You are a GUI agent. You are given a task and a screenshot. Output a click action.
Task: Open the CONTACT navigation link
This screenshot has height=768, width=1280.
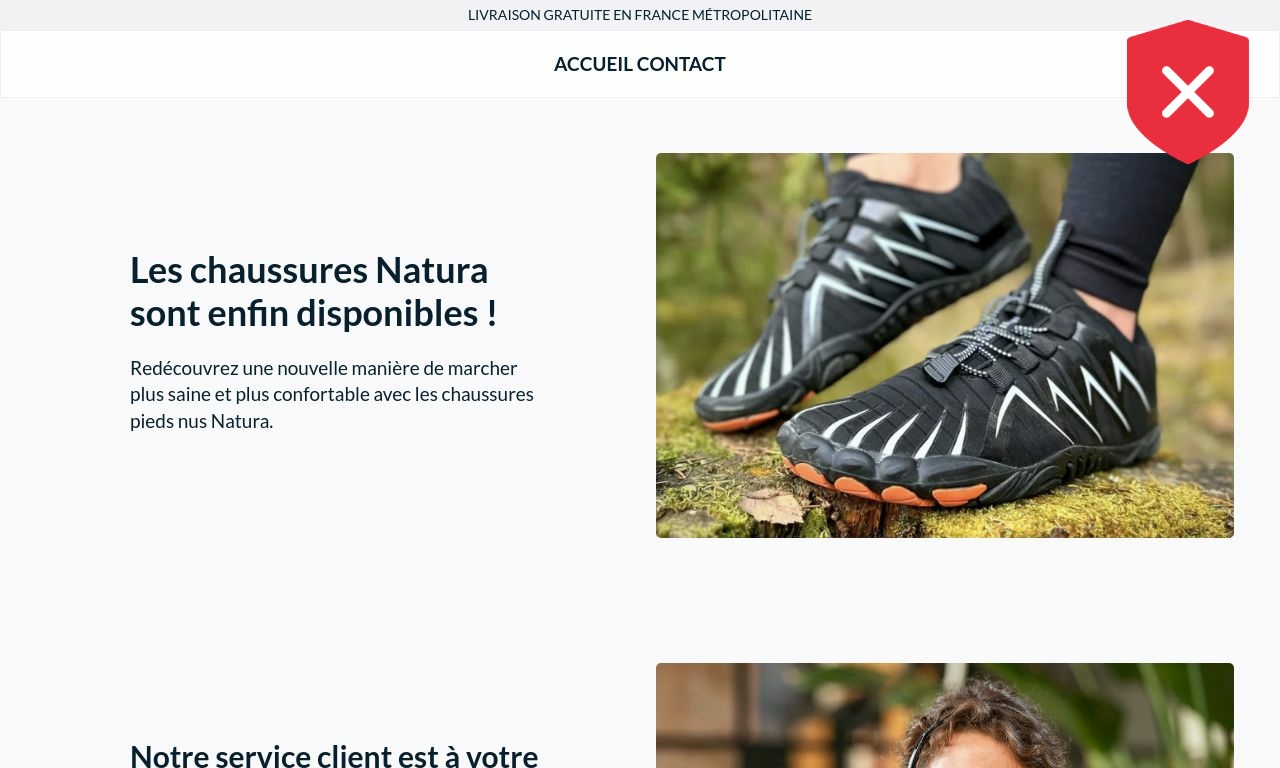(681, 64)
